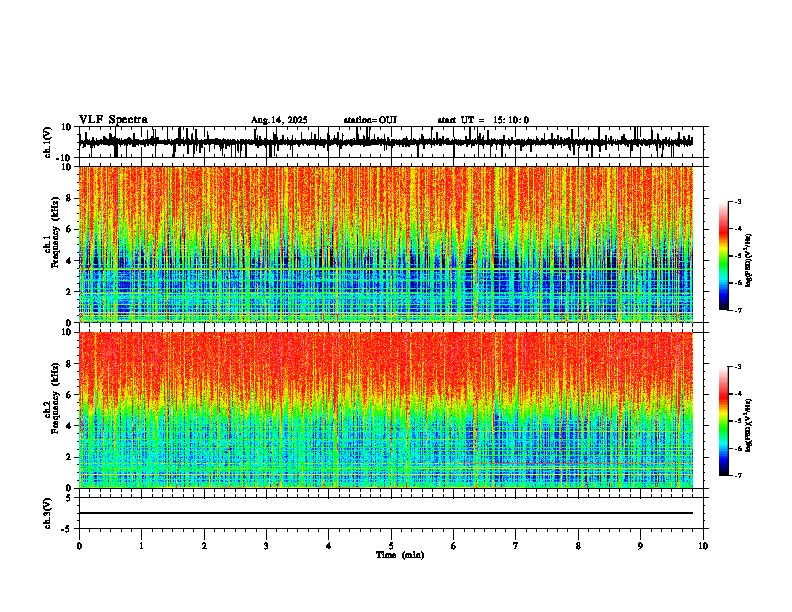
Task: Click the "4" tick on the time axis
Action: 329,546
